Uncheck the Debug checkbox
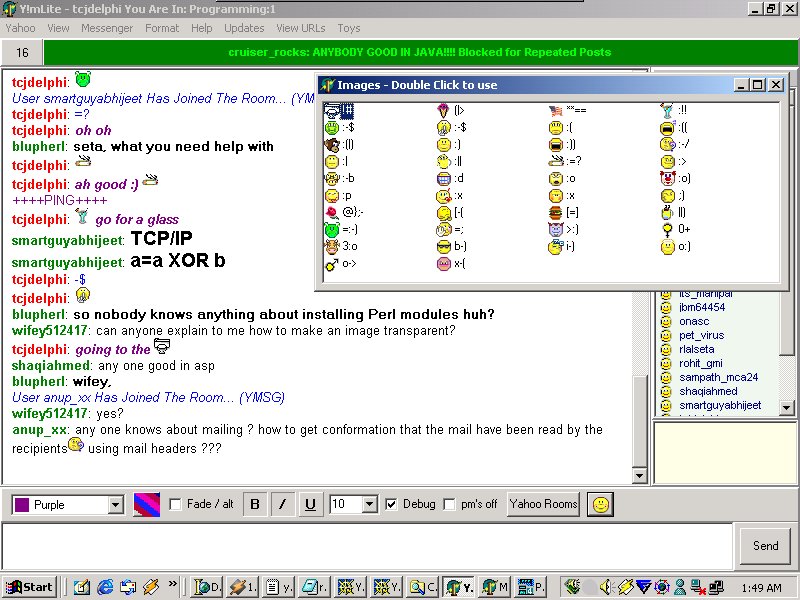Viewport: 800px width, 600px height. [x=391, y=505]
